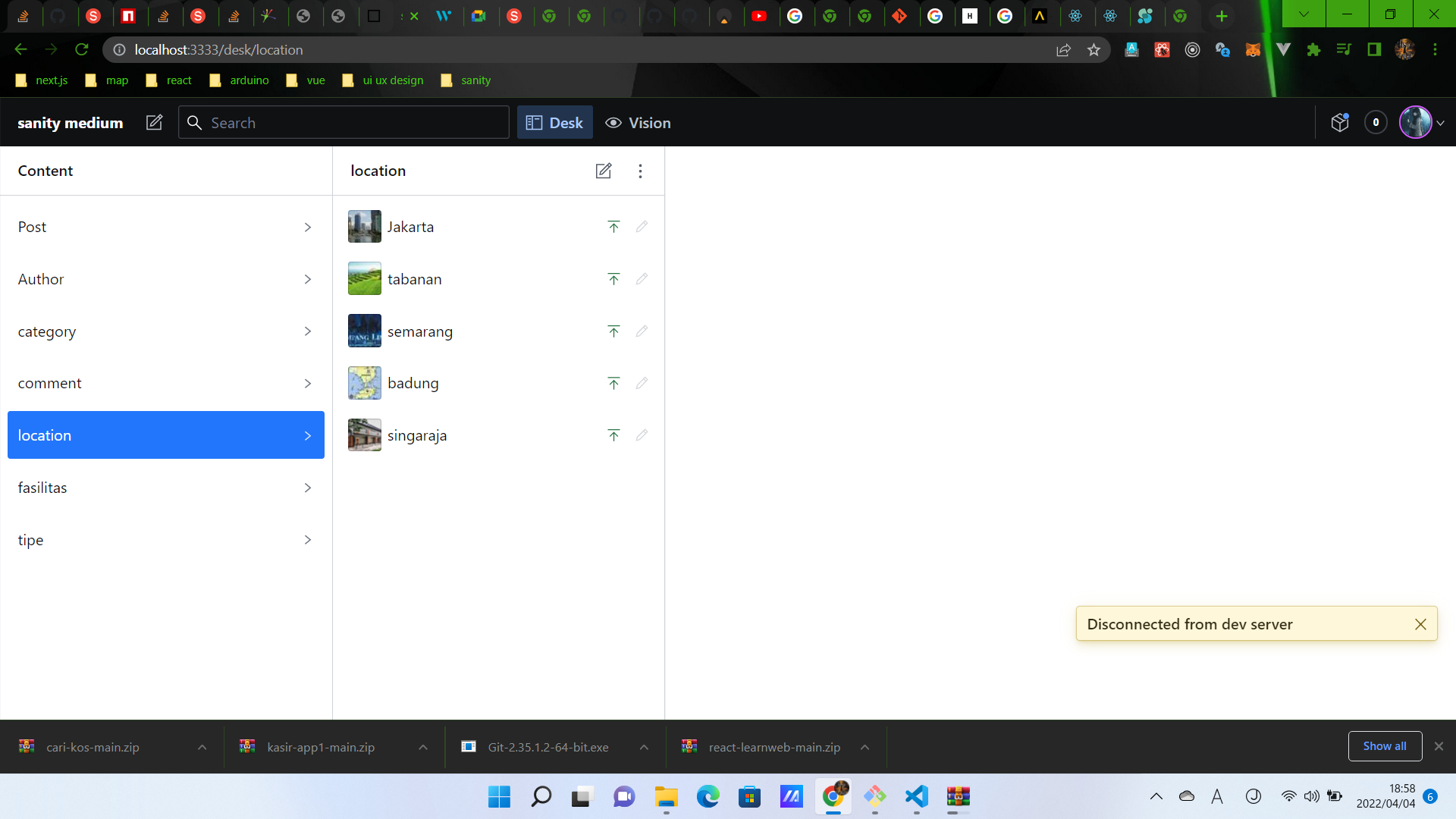Open location pane three-dot menu
The width and height of the screenshot is (1456, 819).
640,171
